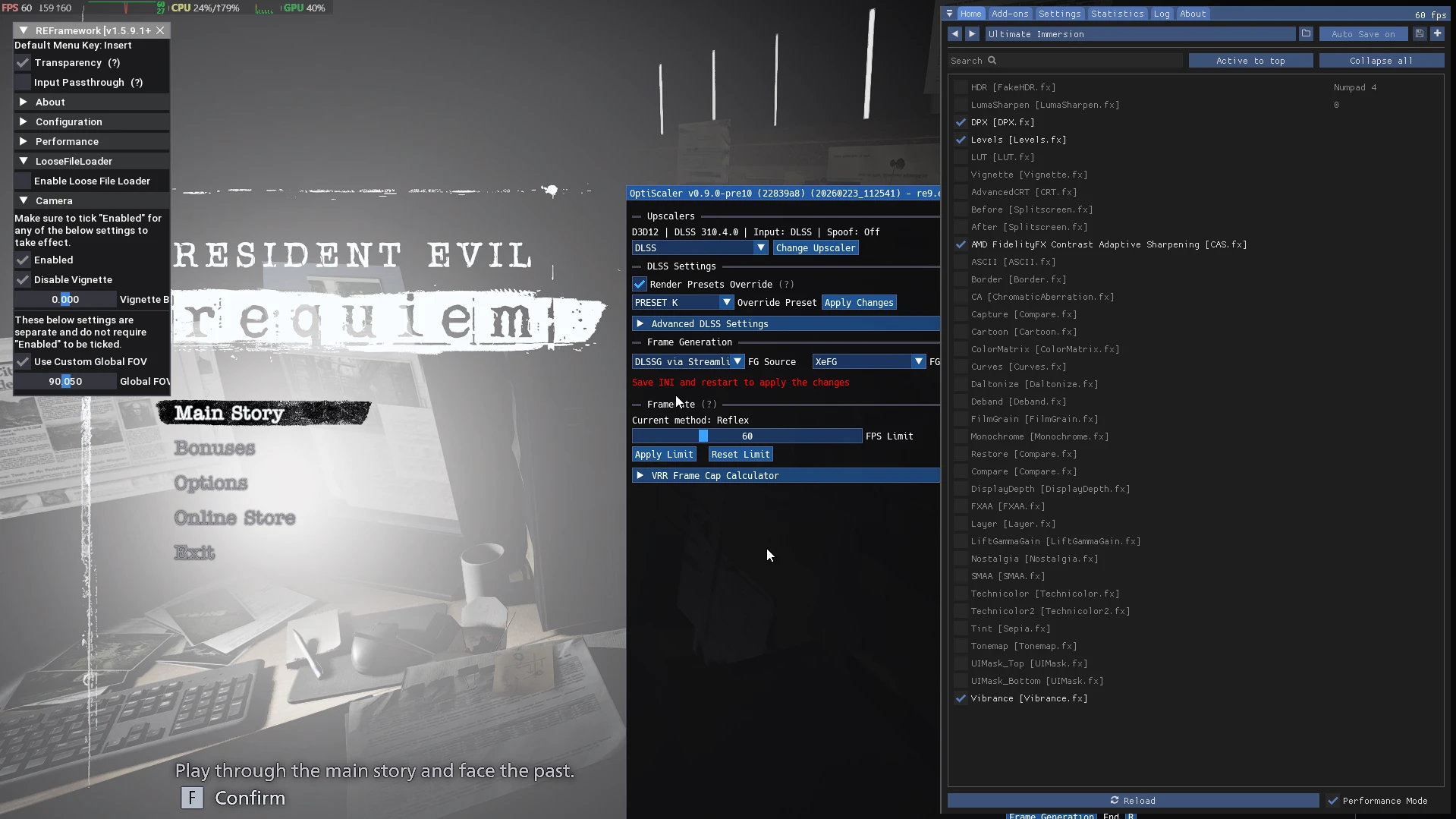Go to previous ReShade preset
This screenshot has height=819, width=1456.
(954, 34)
